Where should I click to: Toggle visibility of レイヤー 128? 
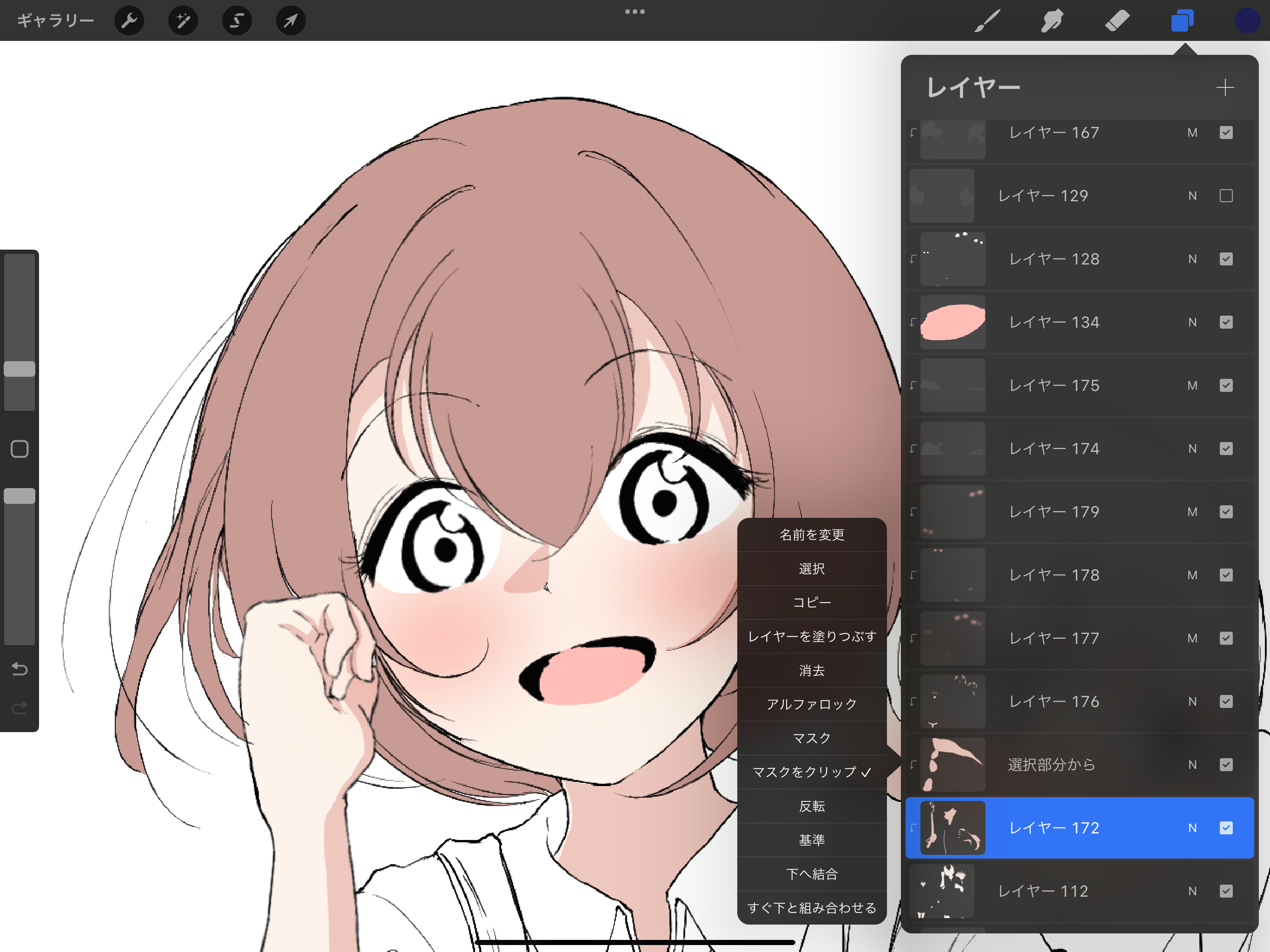click(1226, 259)
